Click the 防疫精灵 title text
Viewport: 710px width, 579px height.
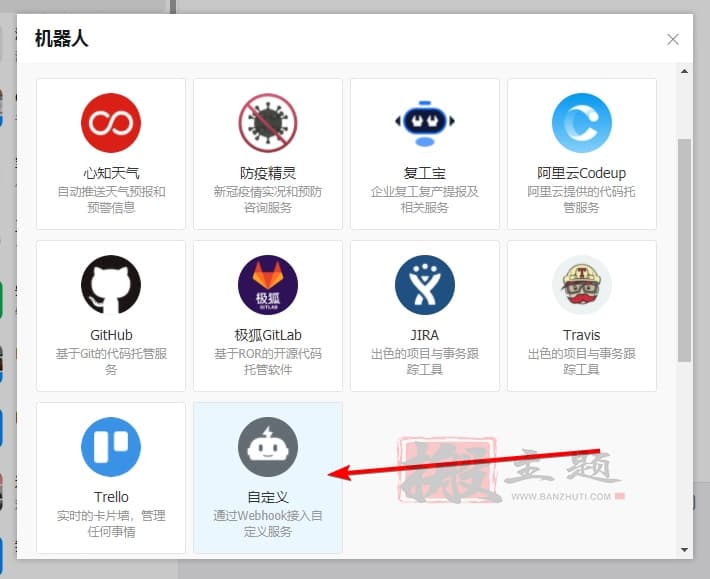coord(268,173)
